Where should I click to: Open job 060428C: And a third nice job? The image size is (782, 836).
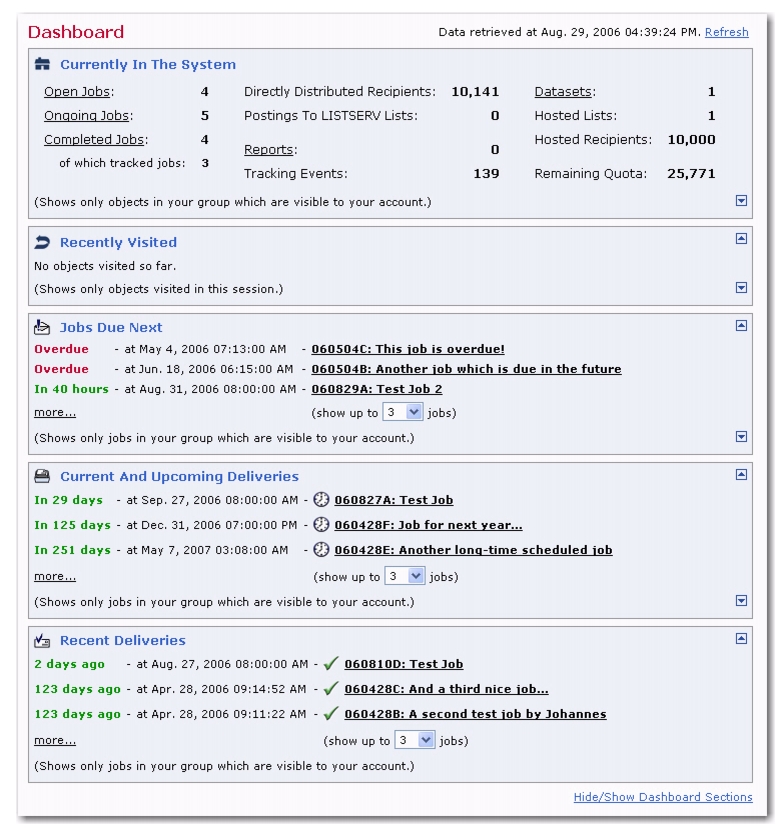click(446, 689)
